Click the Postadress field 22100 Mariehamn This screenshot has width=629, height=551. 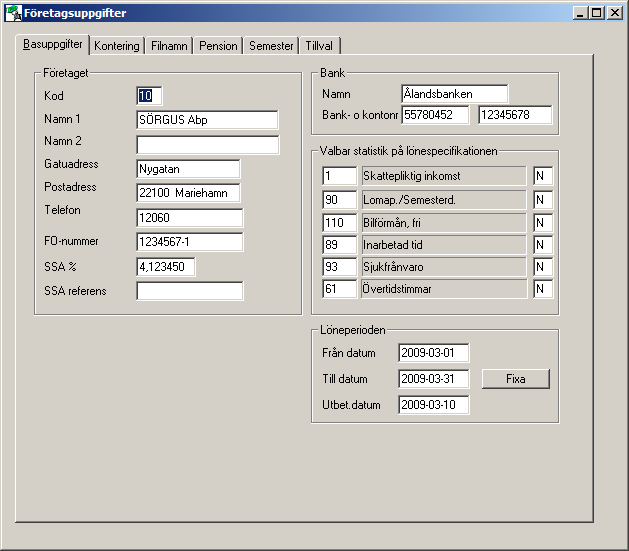point(189,193)
